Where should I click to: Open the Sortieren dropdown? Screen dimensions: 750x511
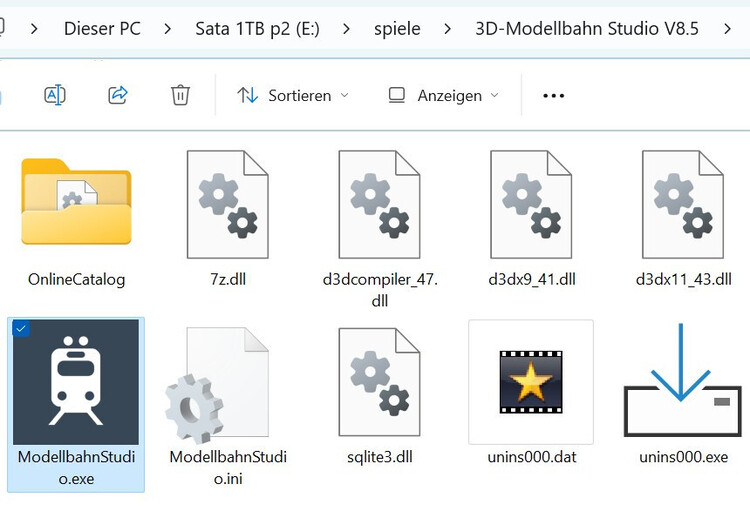click(x=293, y=95)
